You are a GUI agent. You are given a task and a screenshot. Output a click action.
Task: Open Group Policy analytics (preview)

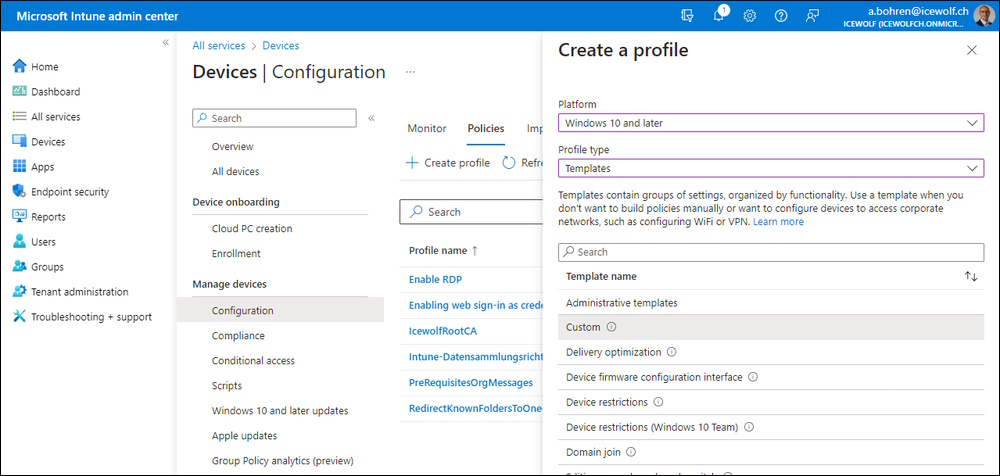283,461
